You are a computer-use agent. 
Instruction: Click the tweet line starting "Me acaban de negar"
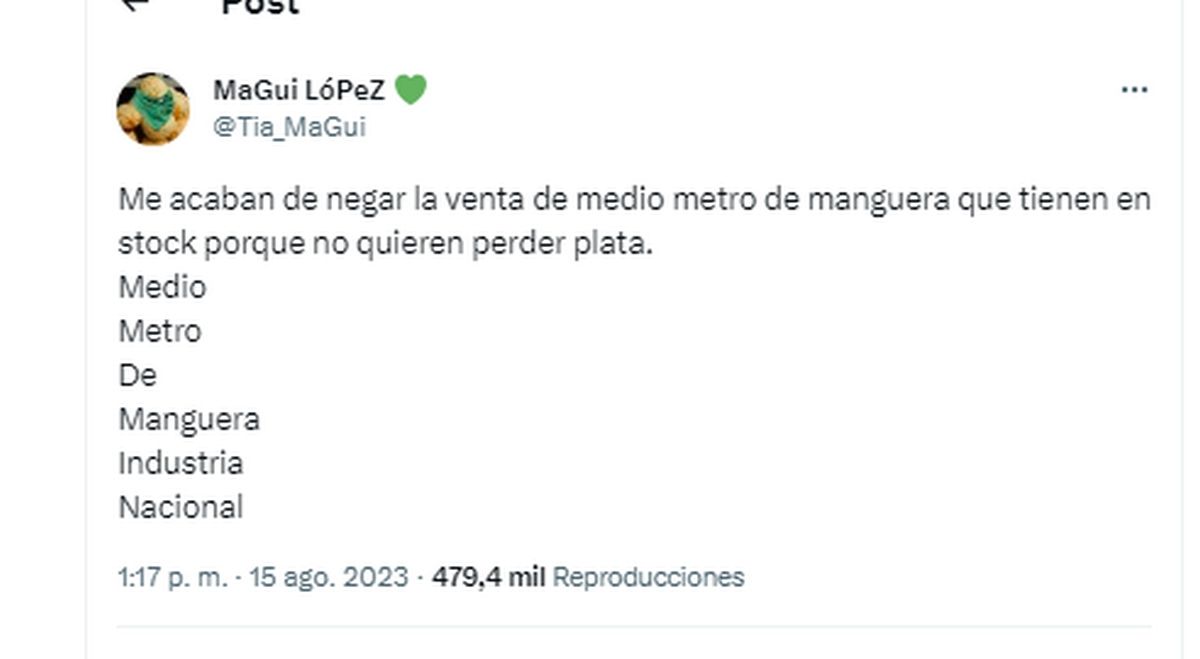click(x=634, y=199)
